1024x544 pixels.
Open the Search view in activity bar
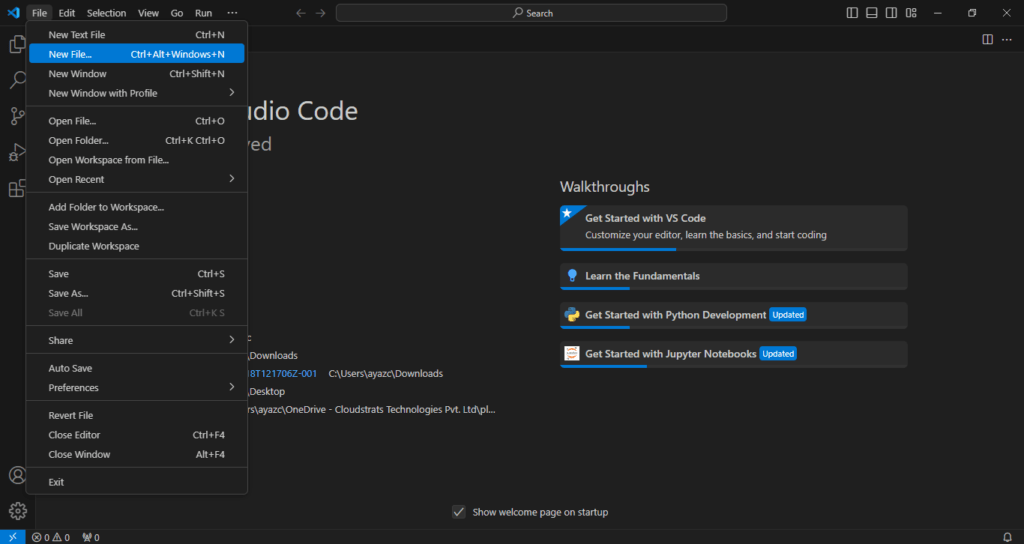tap(17, 80)
